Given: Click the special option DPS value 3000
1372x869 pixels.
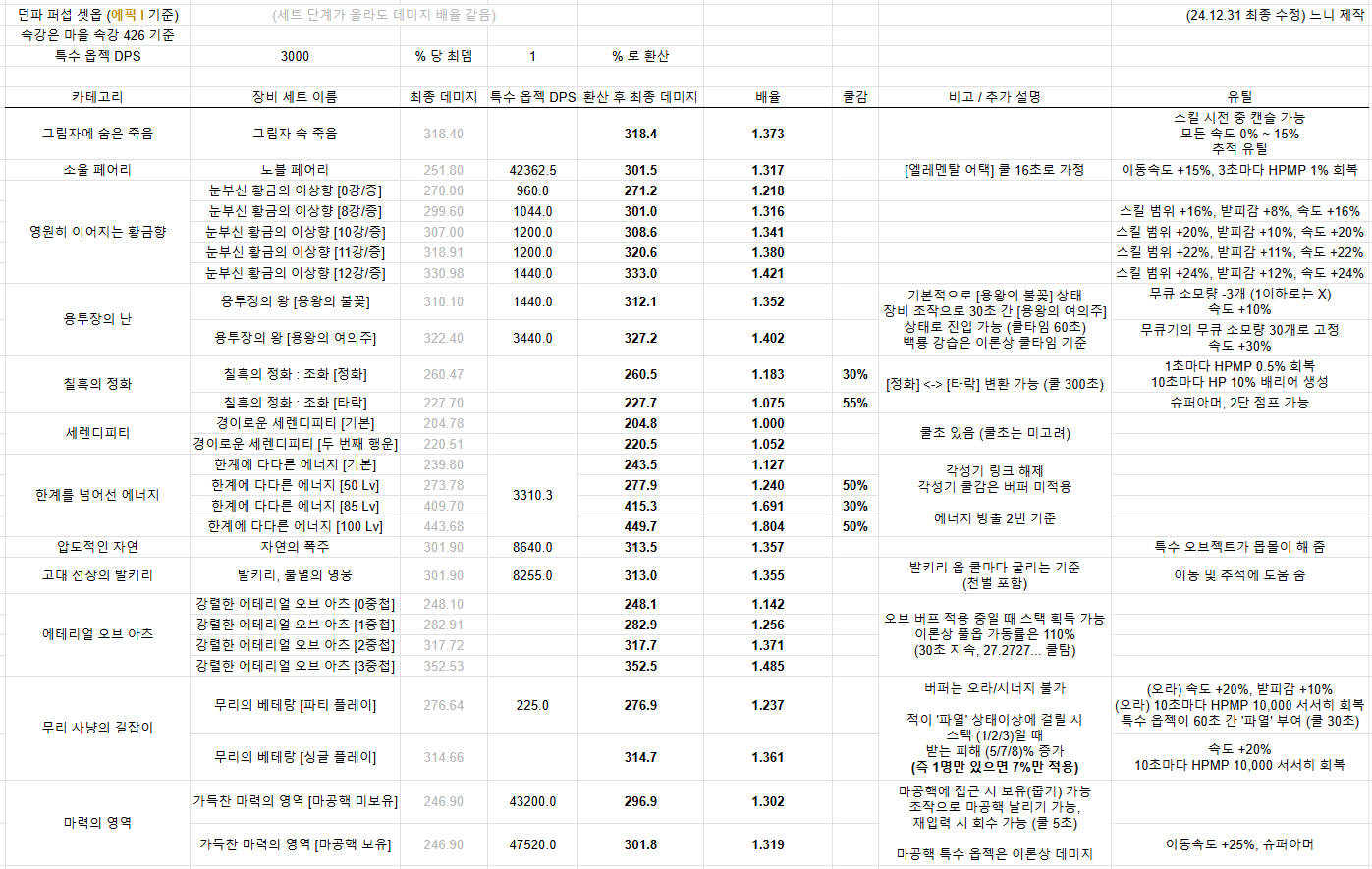Looking at the screenshot, I should coord(295,56).
